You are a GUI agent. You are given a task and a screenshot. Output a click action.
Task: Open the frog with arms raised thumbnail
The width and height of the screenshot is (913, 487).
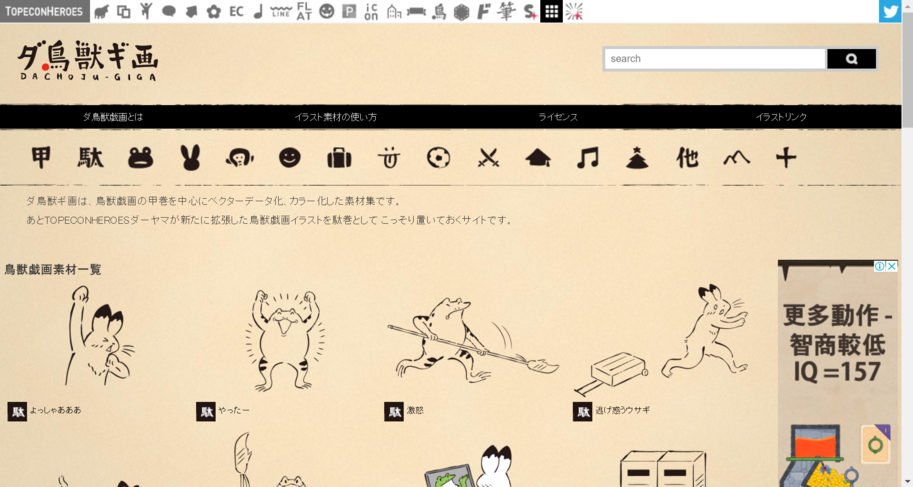pyautogui.click(x=284, y=341)
